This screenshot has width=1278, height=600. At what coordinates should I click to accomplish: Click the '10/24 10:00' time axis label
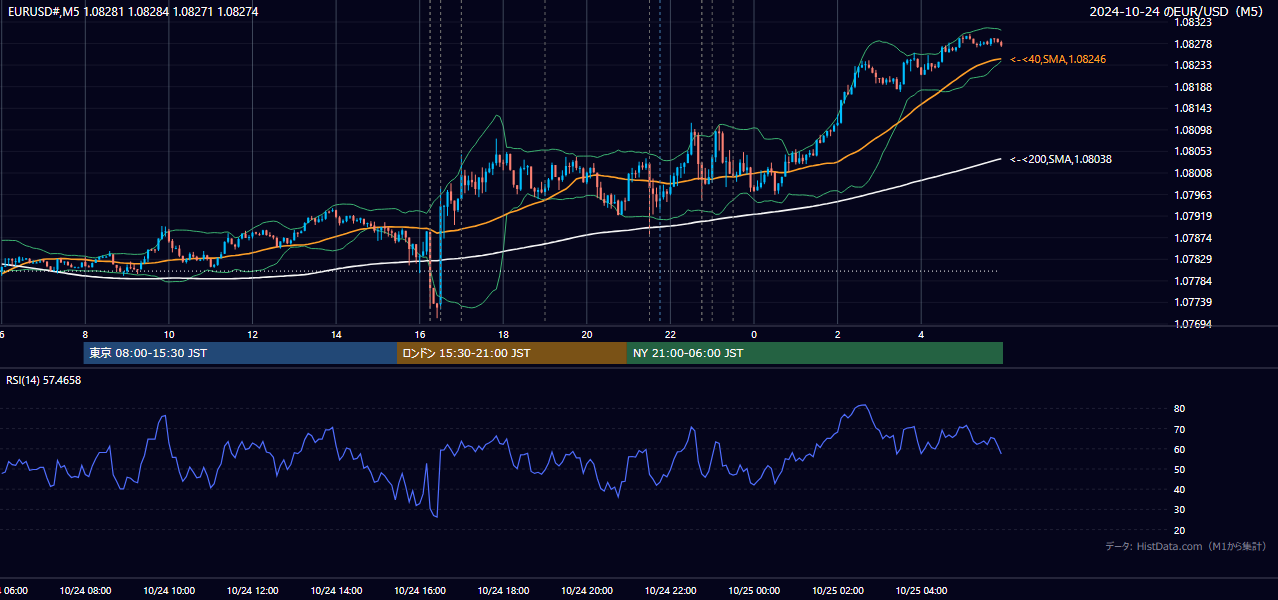point(169,591)
